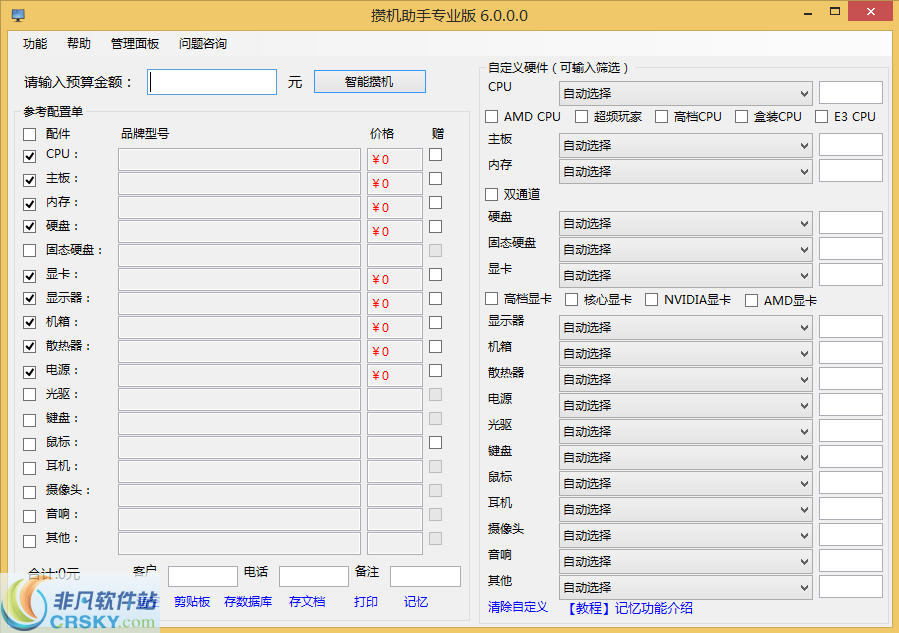Click the 清除自定义 link
The image size is (899, 633).
pos(518,608)
